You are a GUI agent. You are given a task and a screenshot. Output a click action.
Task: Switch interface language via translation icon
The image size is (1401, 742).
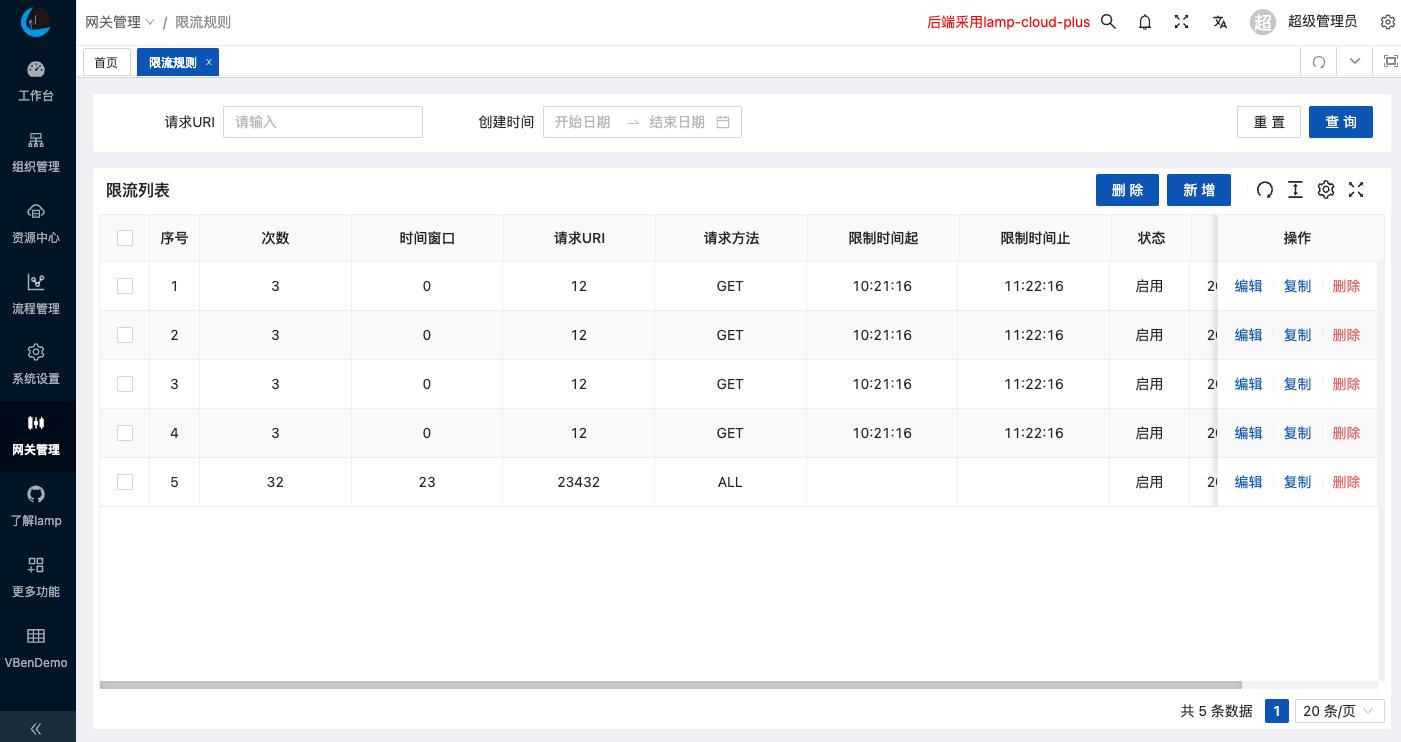1220,22
